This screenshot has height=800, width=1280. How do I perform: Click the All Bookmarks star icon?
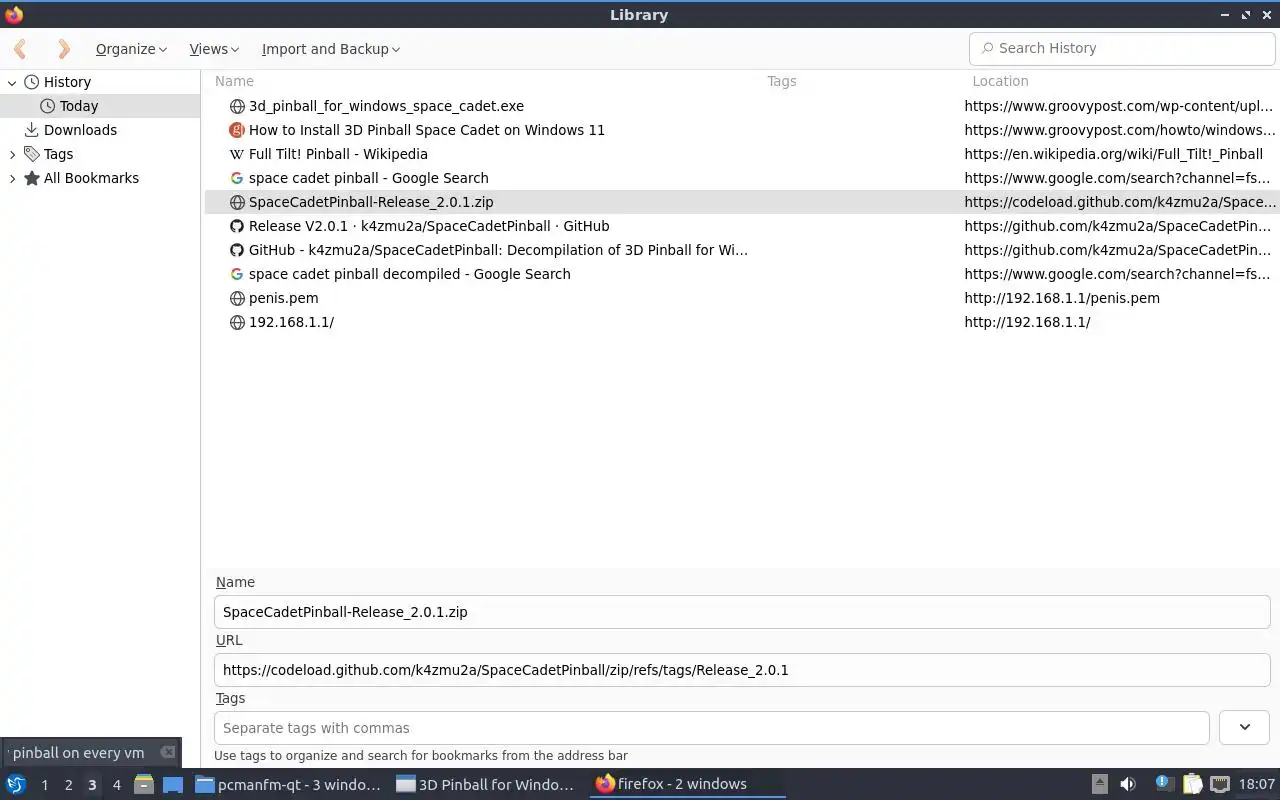[32, 178]
